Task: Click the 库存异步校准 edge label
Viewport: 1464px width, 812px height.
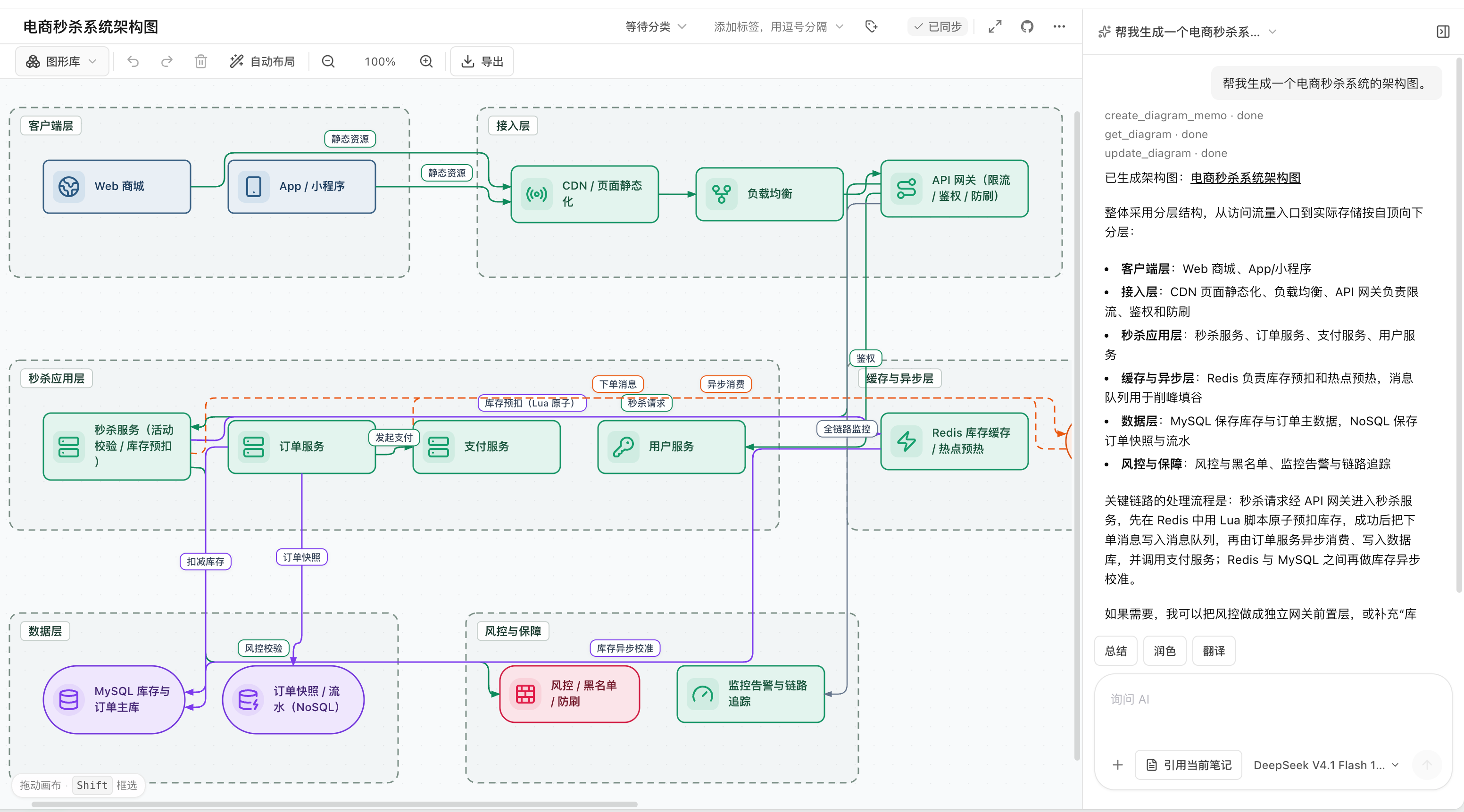Action: (624, 648)
